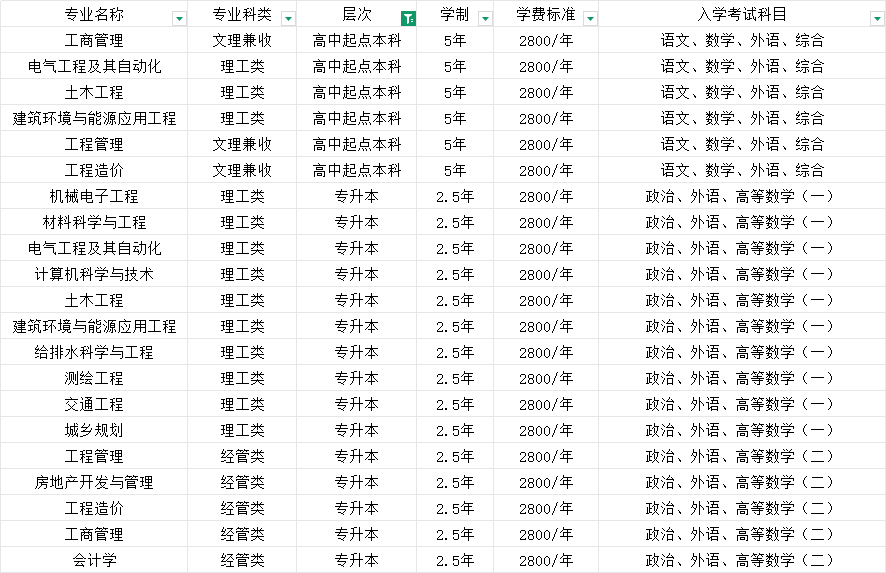This screenshot has height=573, width=886.
Task: Select the 学制 header cell
Action: pyautogui.click(x=455, y=14)
